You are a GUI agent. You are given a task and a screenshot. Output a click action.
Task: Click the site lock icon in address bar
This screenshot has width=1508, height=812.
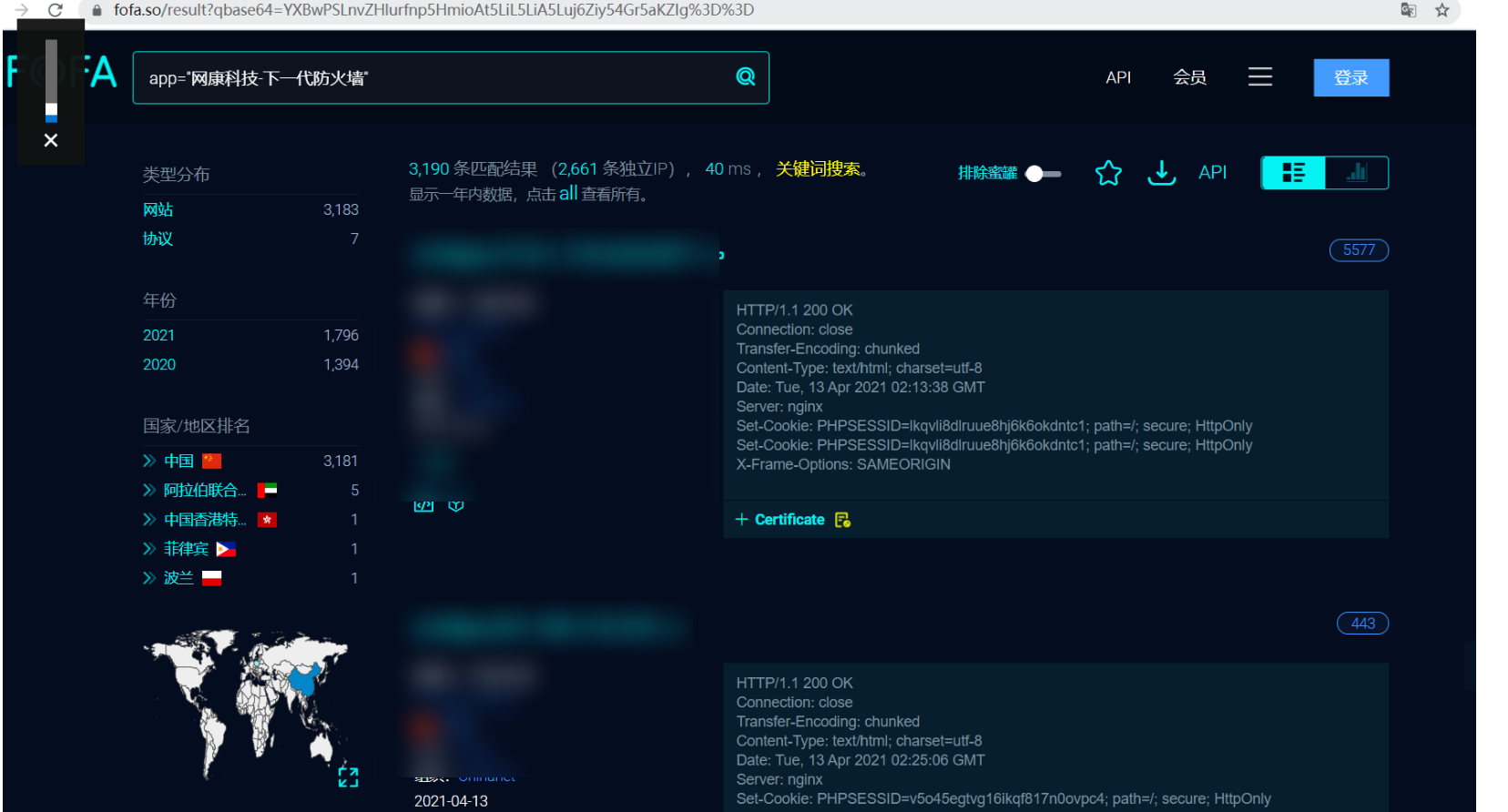click(97, 10)
